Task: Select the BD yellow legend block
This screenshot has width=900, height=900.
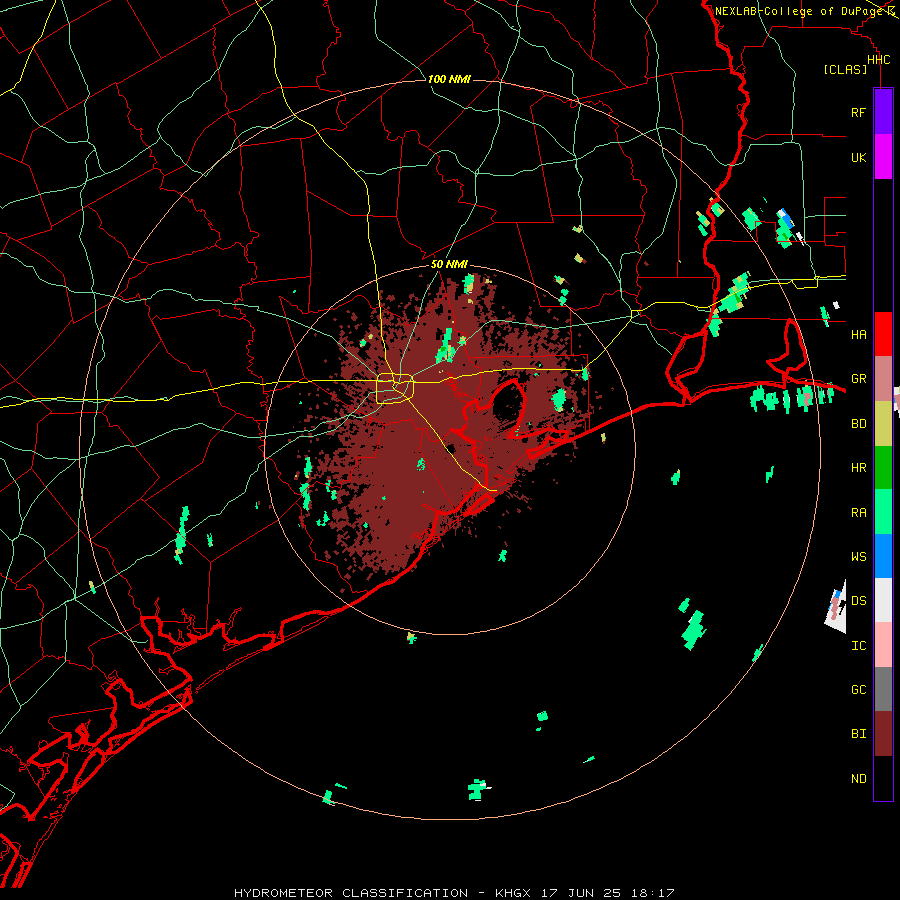Action: pos(883,423)
